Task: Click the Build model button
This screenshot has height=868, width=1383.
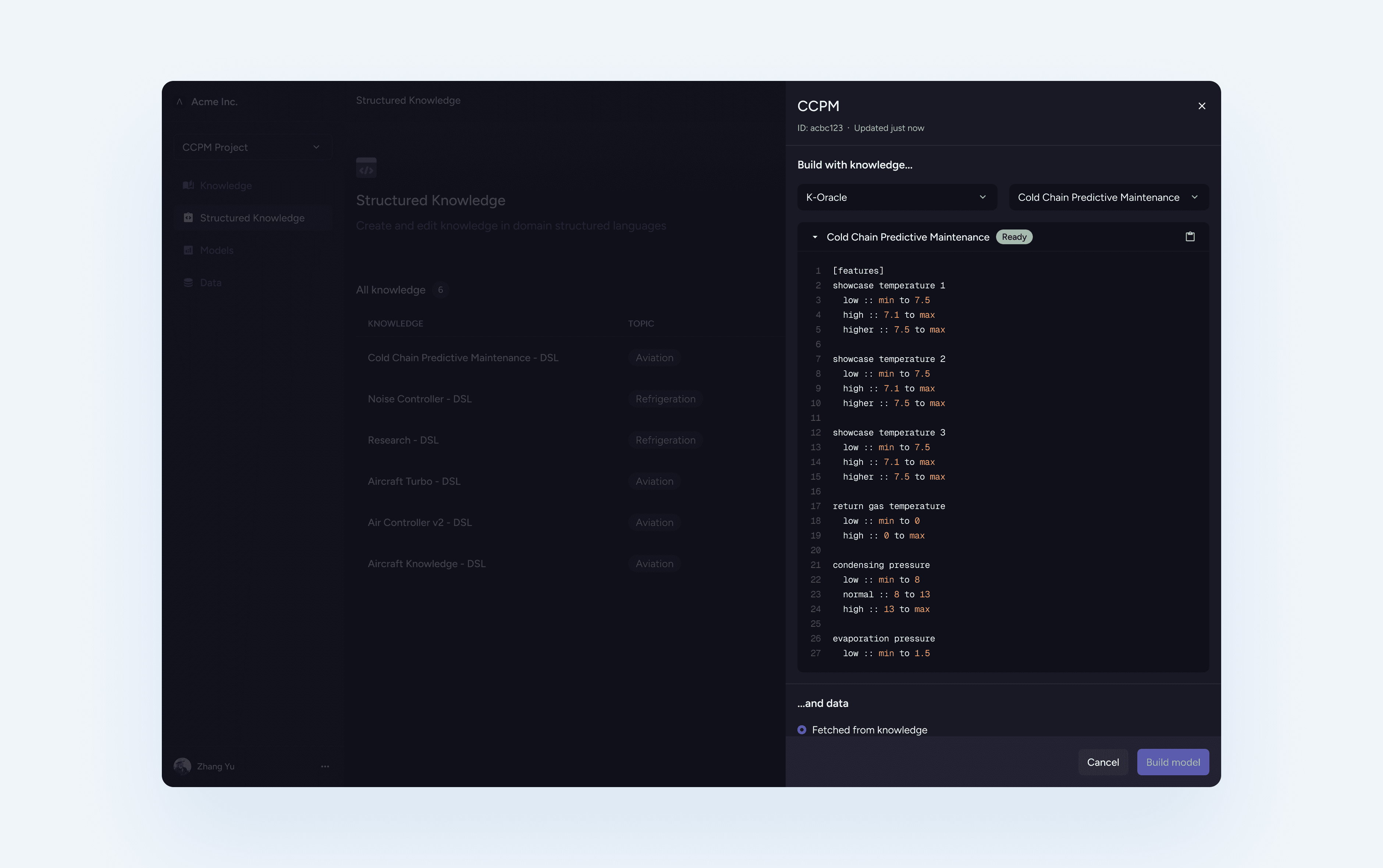Action: [x=1172, y=762]
